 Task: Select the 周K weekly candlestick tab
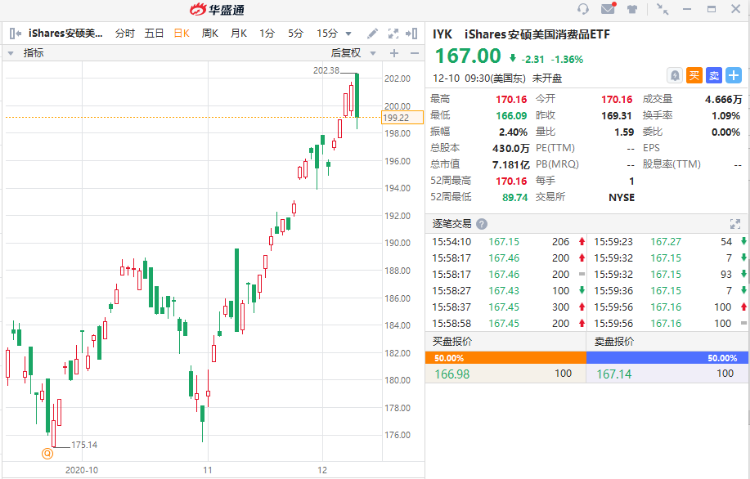210,33
